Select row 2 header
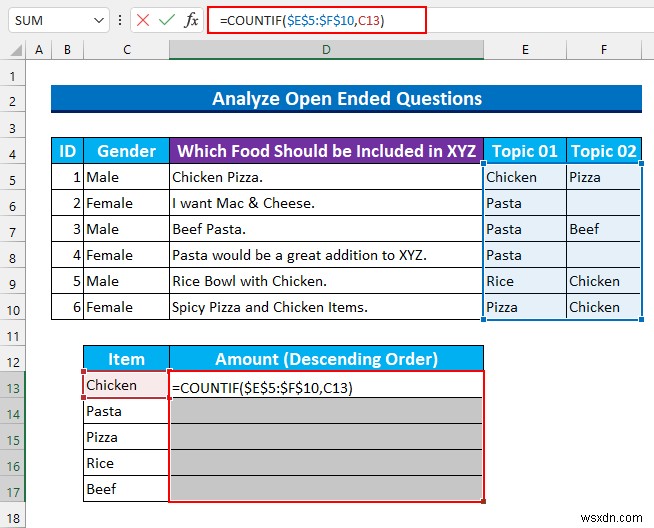The image size is (654, 528). pos(13,101)
